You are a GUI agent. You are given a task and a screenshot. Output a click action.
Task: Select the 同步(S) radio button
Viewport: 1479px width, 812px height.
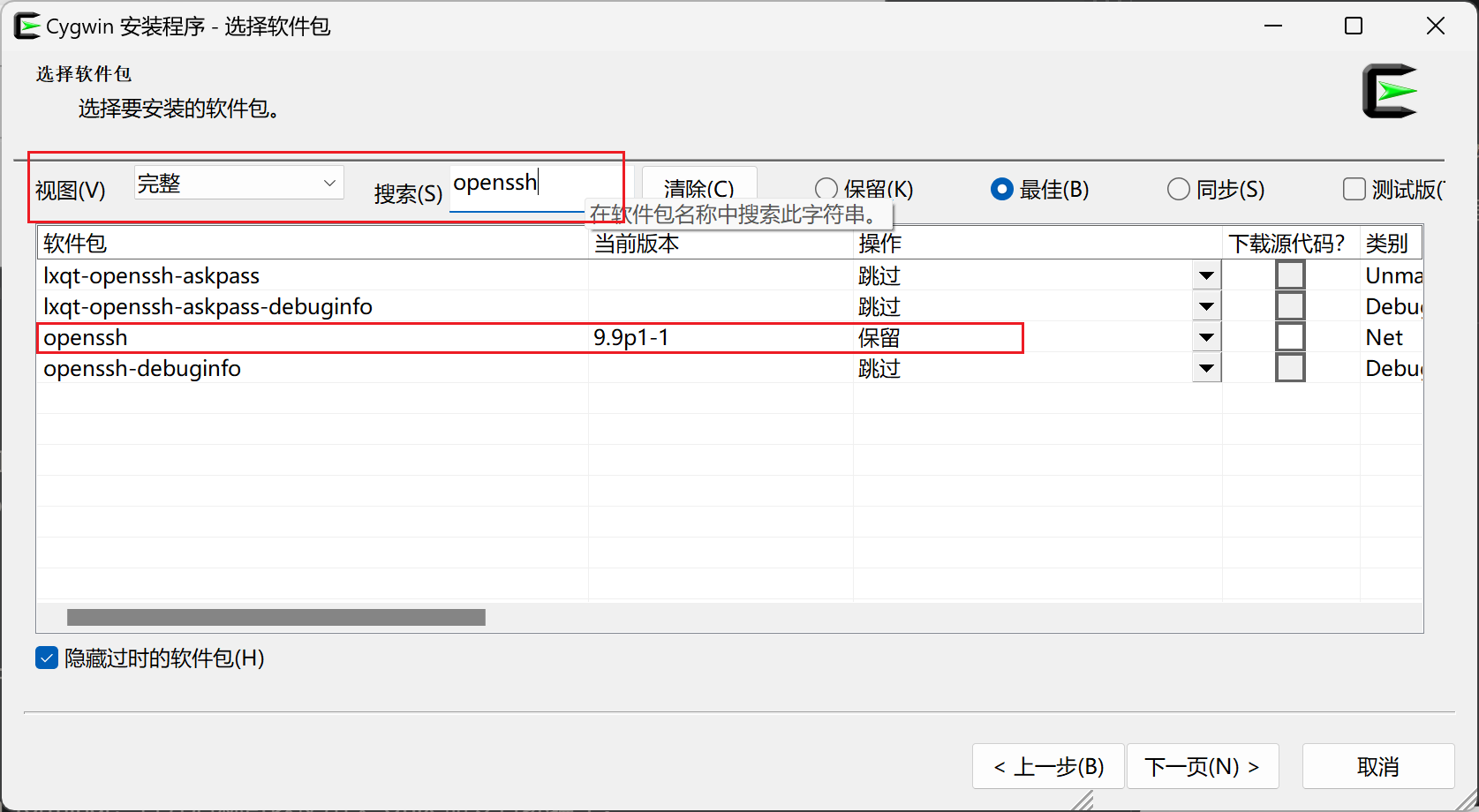pos(1179,189)
